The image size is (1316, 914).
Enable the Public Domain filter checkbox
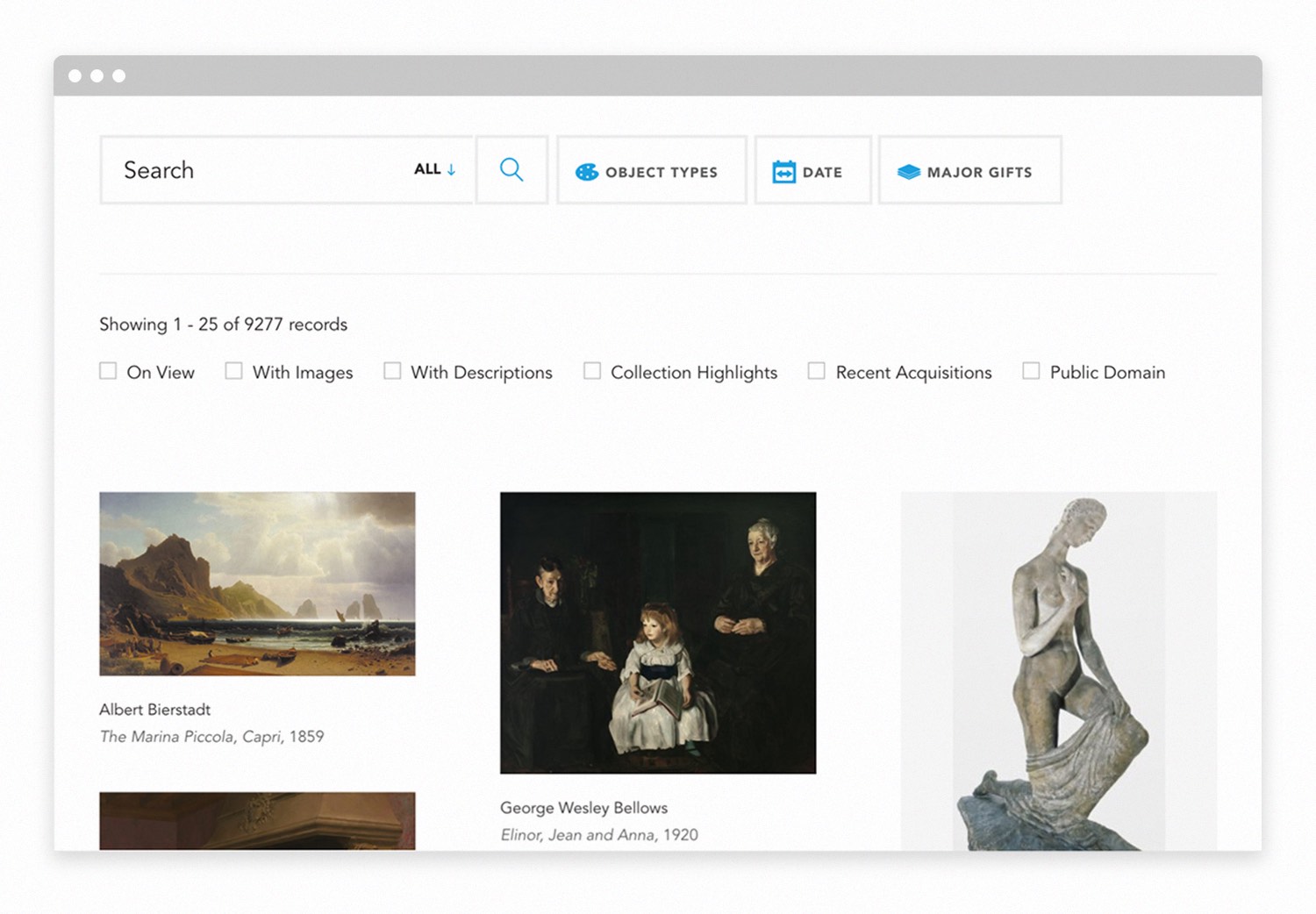pos(1031,371)
